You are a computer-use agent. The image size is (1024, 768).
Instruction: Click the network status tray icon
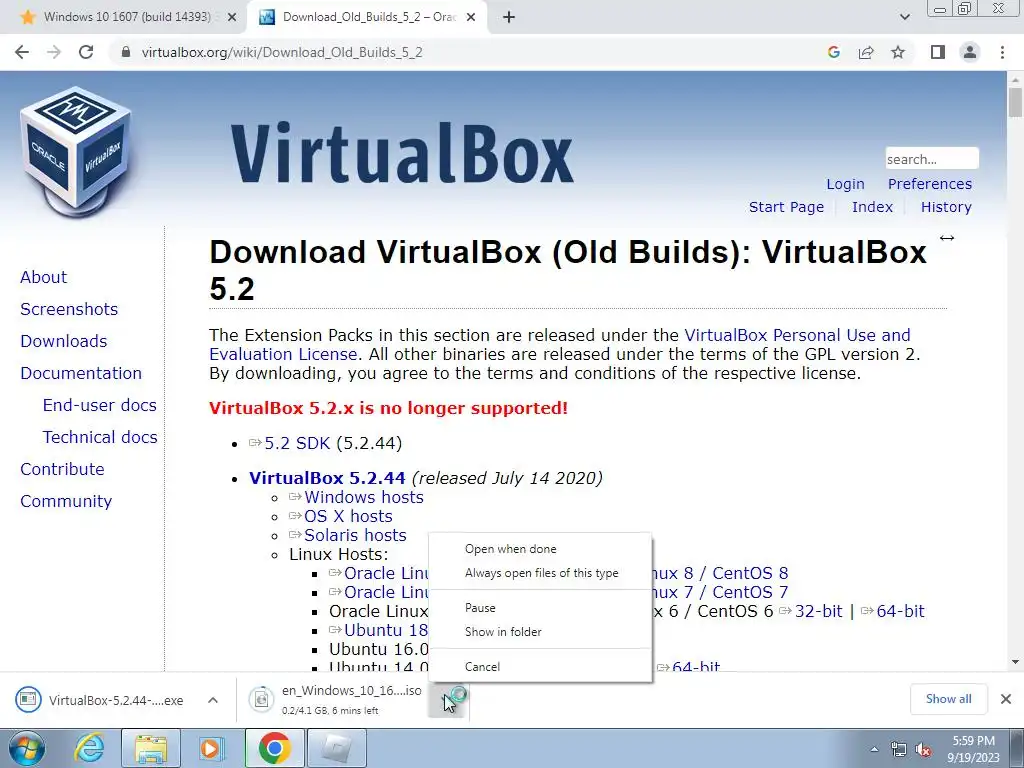pyautogui.click(x=899, y=750)
